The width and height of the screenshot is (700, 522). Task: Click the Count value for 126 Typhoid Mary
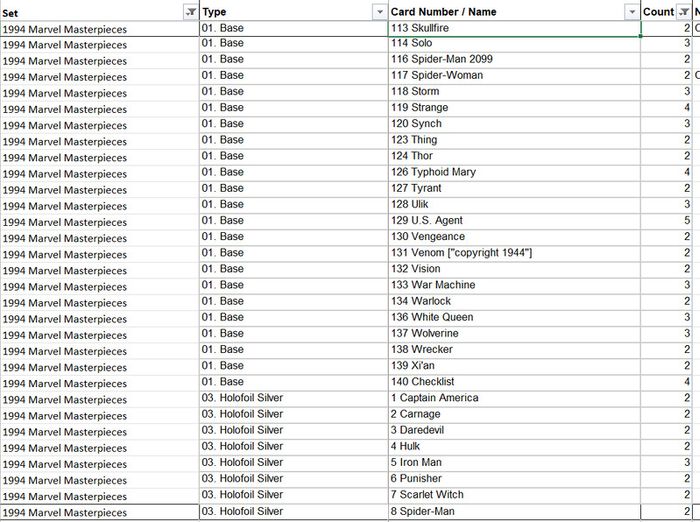666,172
